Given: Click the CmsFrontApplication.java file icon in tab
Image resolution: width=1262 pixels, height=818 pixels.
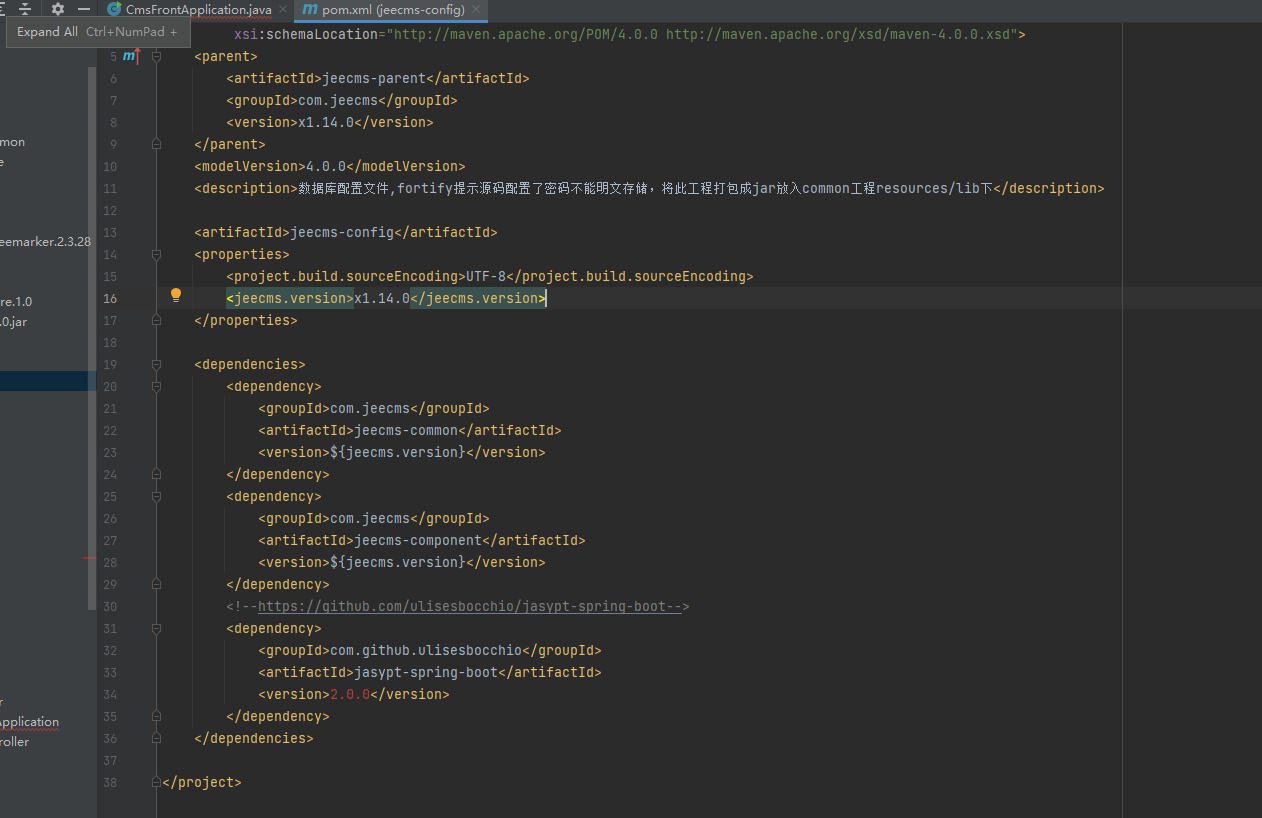Looking at the screenshot, I should [x=115, y=10].
